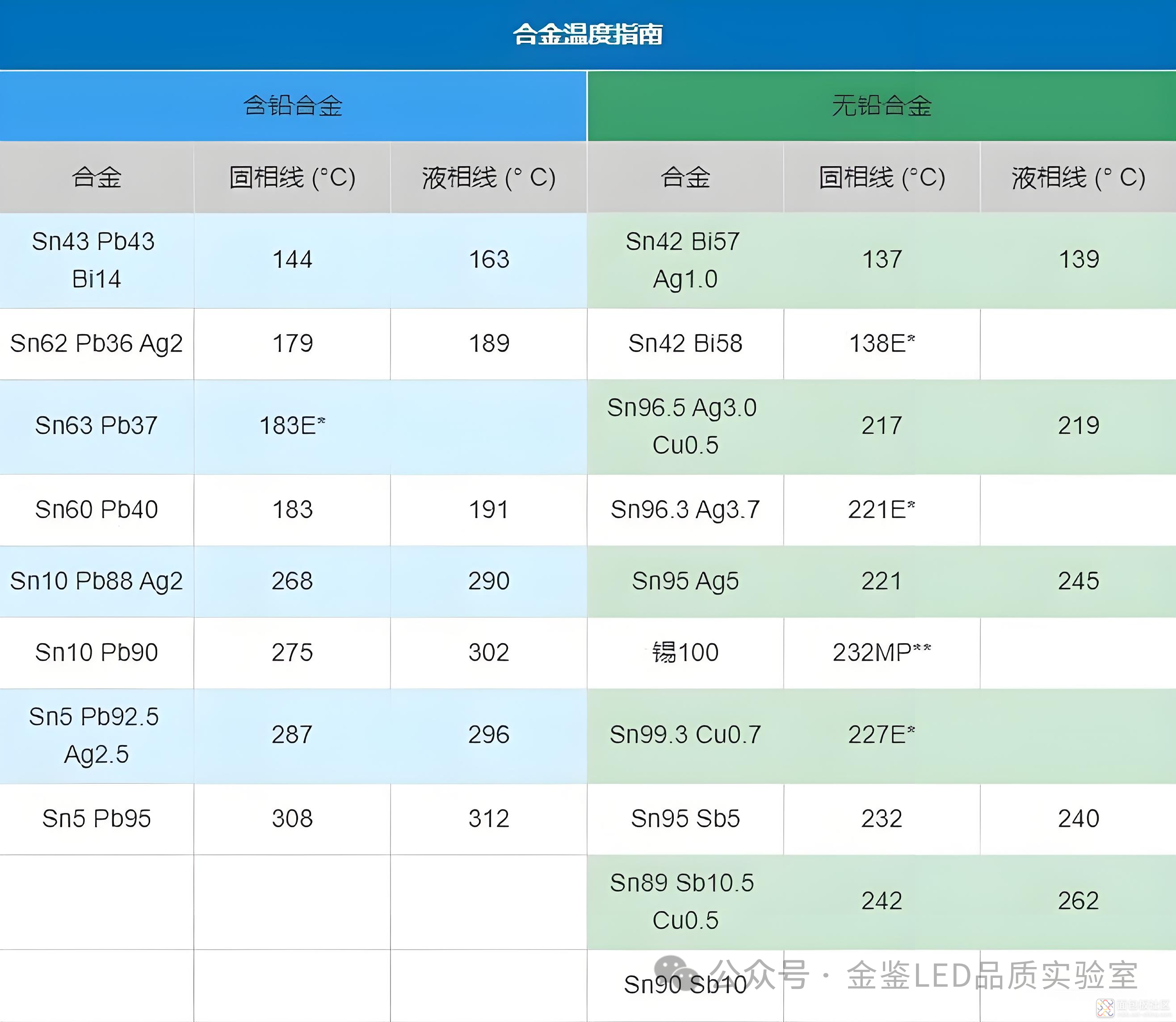
Task: Click the small logo in bottom-right corner
Action: 1105,1007
